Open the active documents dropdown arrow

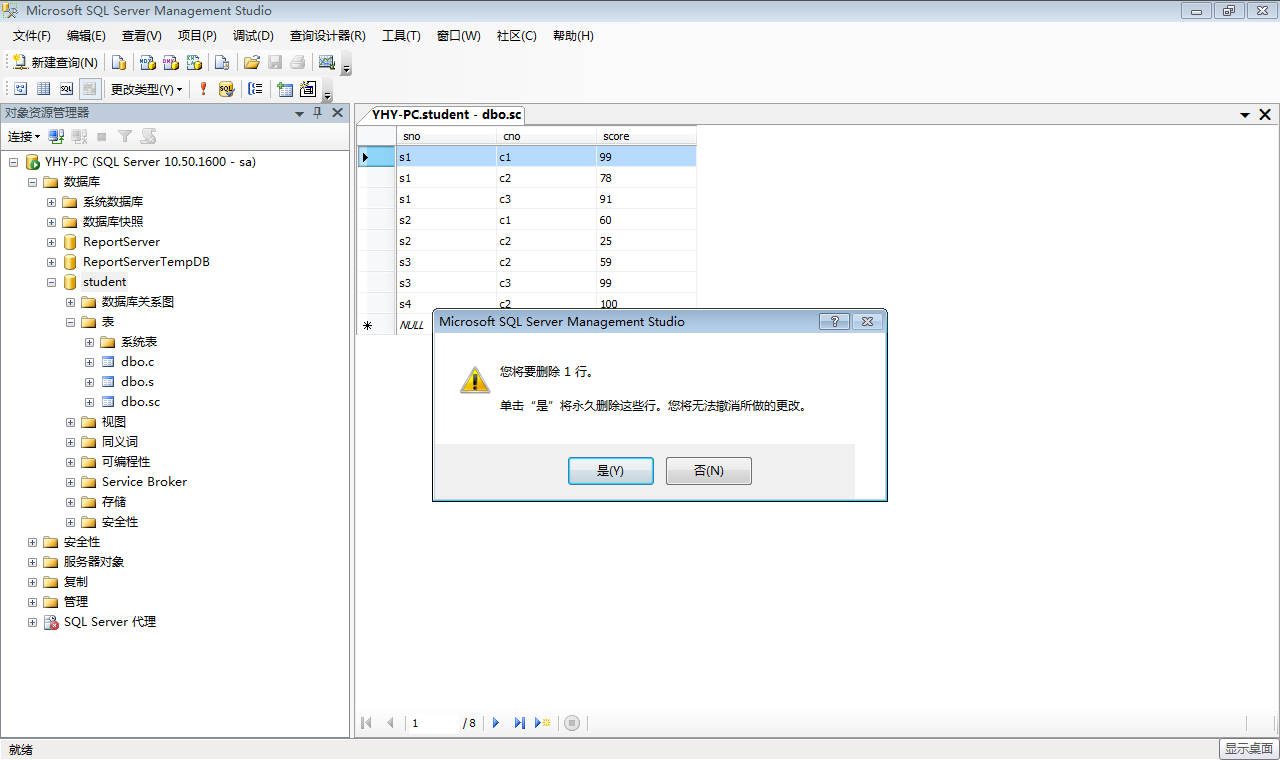click(x=1245, y=115)
